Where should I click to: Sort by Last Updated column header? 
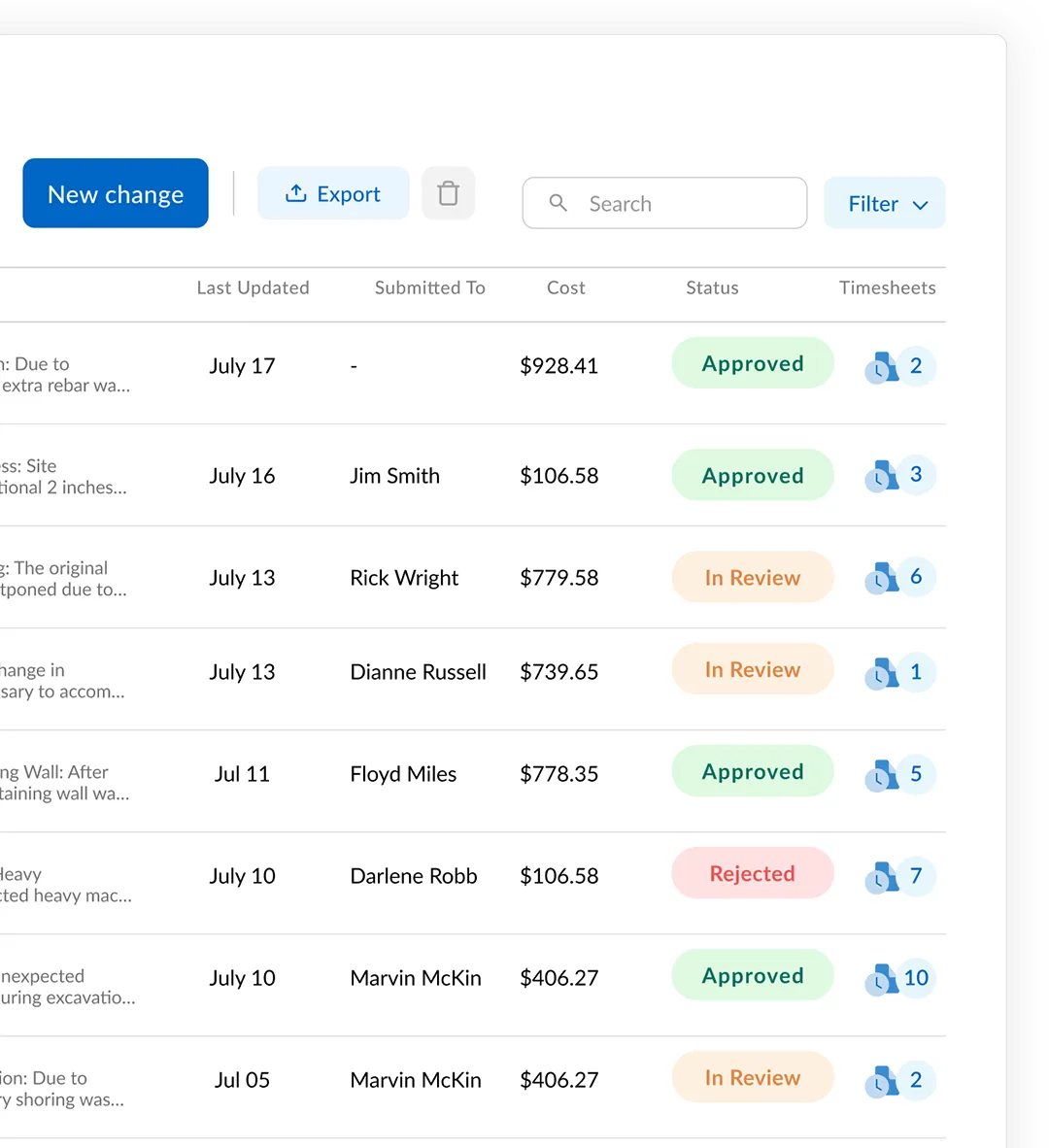253,287
